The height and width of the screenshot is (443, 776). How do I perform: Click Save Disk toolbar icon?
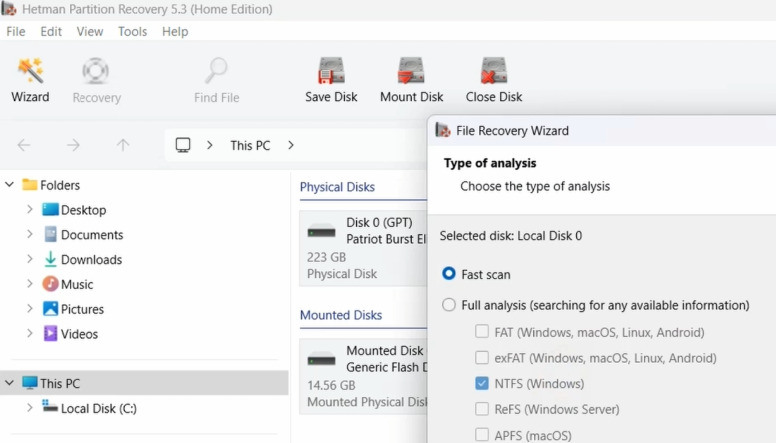331,71
